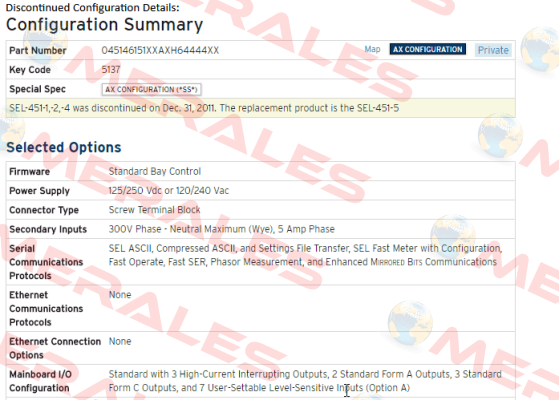Click the Selected Options heading

click(64, 147)
